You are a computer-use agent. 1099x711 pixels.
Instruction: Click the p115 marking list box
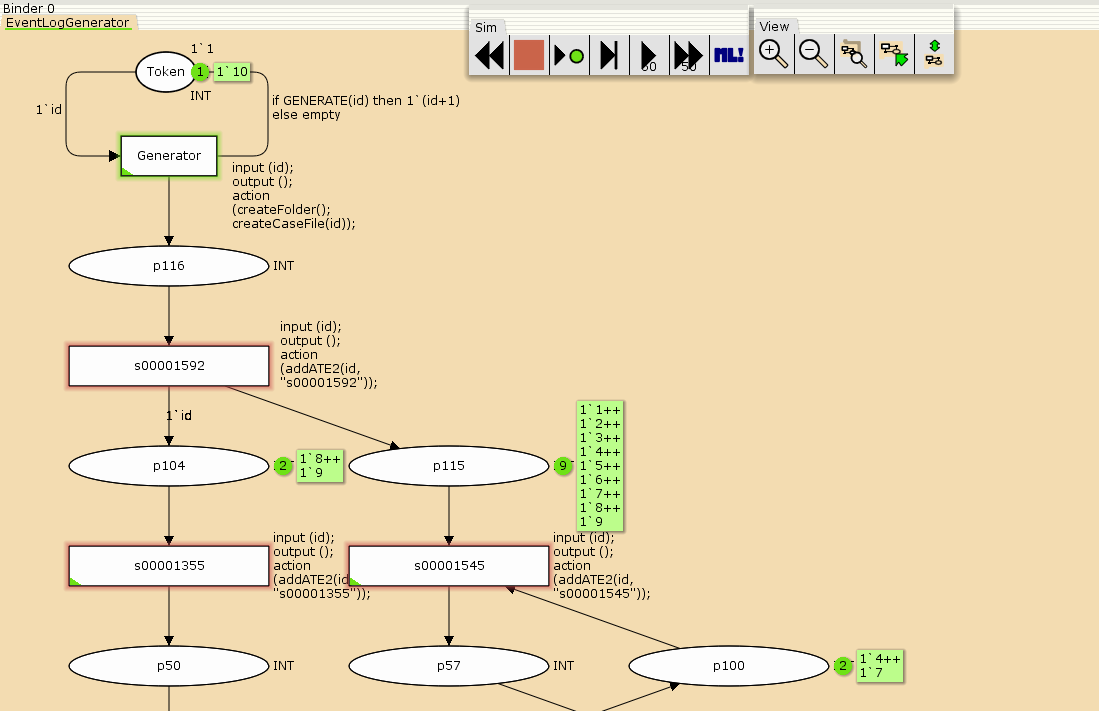(x=600, y=466)
